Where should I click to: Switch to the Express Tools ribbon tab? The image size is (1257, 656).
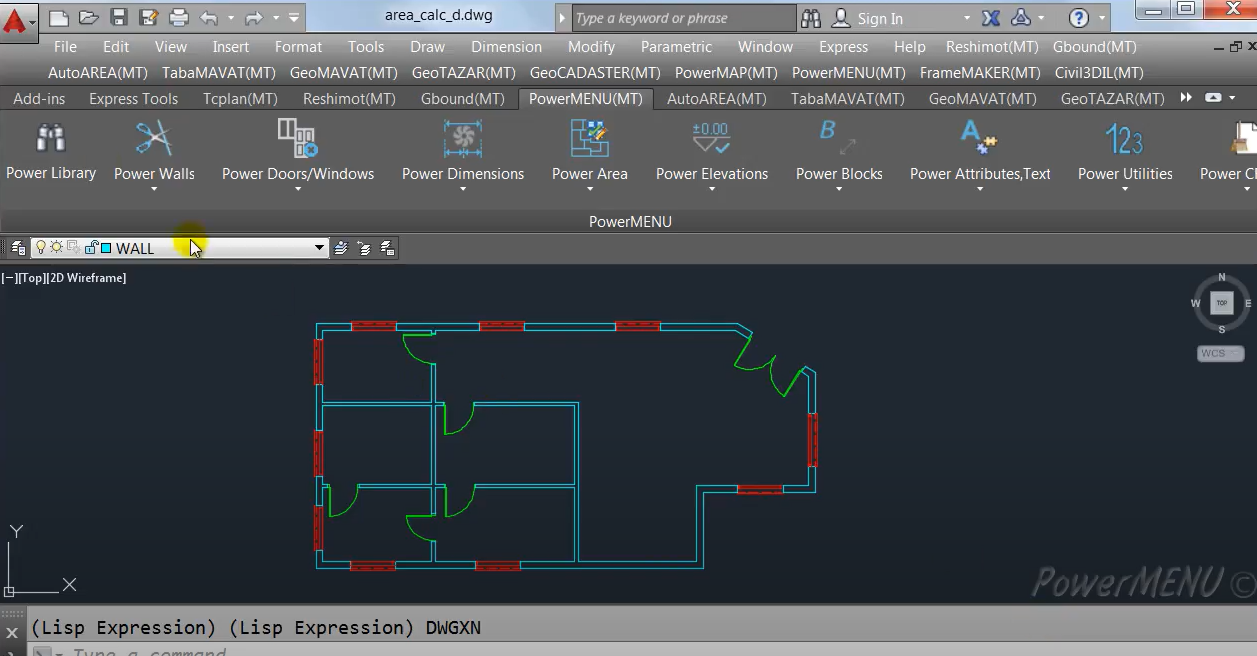(x=133, y=98)
